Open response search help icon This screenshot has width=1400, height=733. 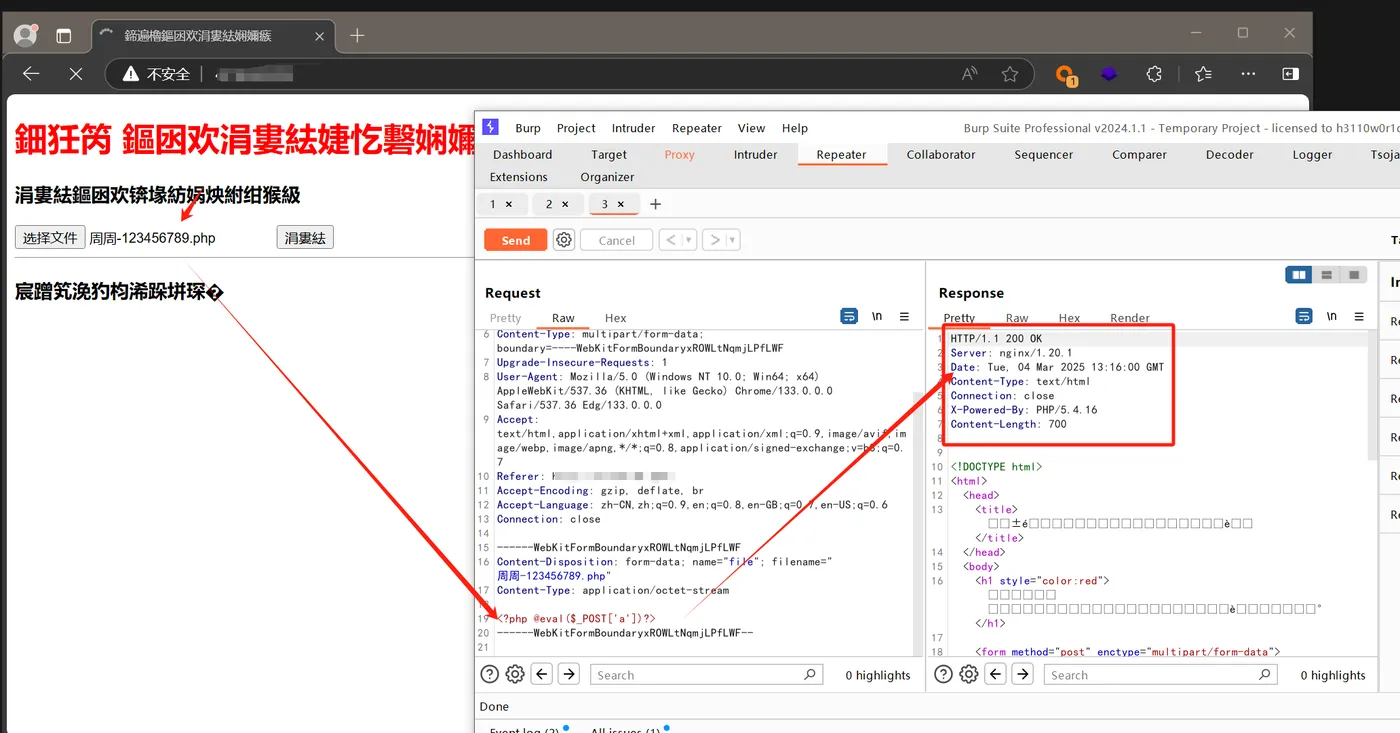point(943,674)
